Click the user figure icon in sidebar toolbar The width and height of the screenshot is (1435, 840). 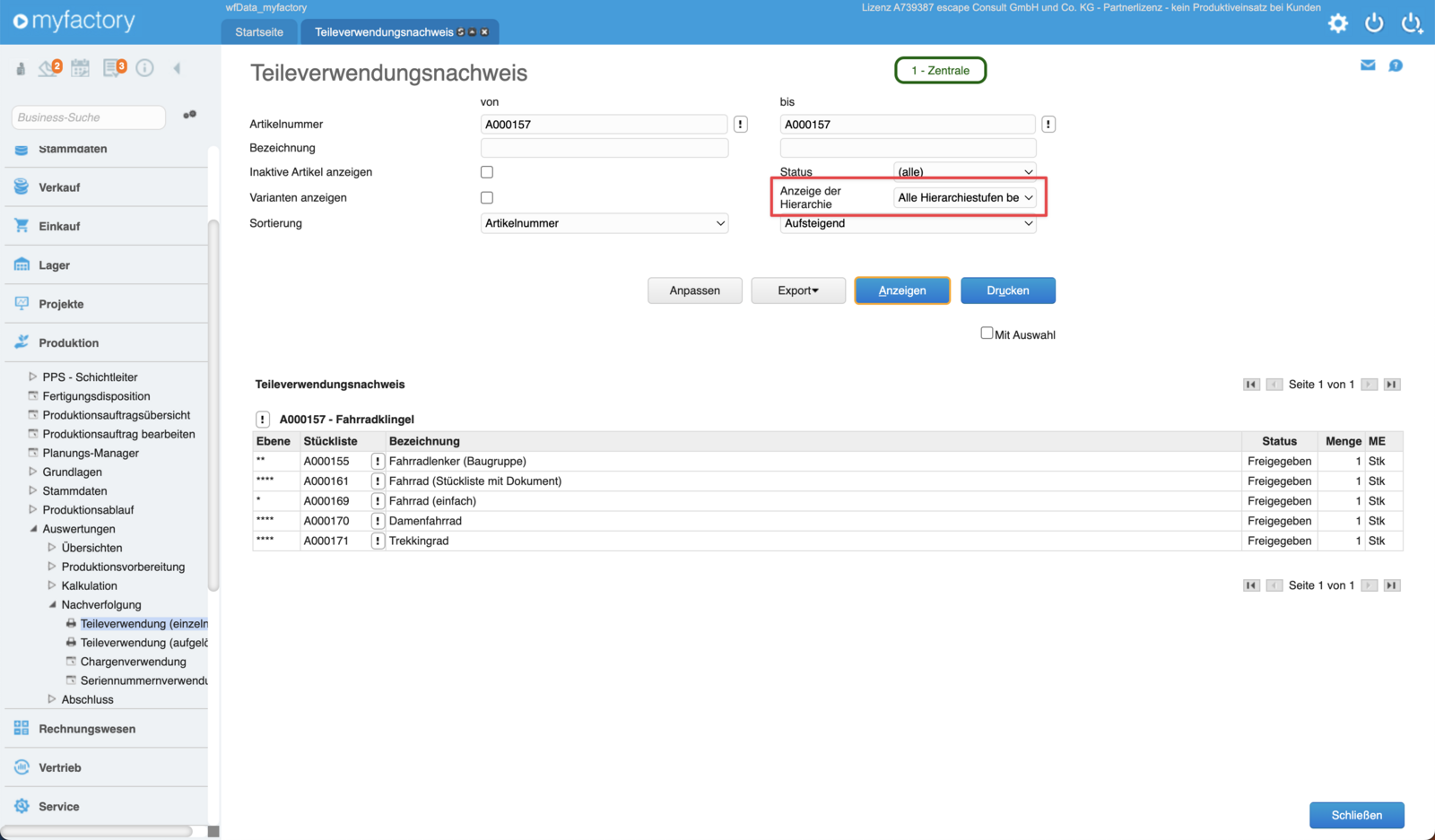click(21, 68)
